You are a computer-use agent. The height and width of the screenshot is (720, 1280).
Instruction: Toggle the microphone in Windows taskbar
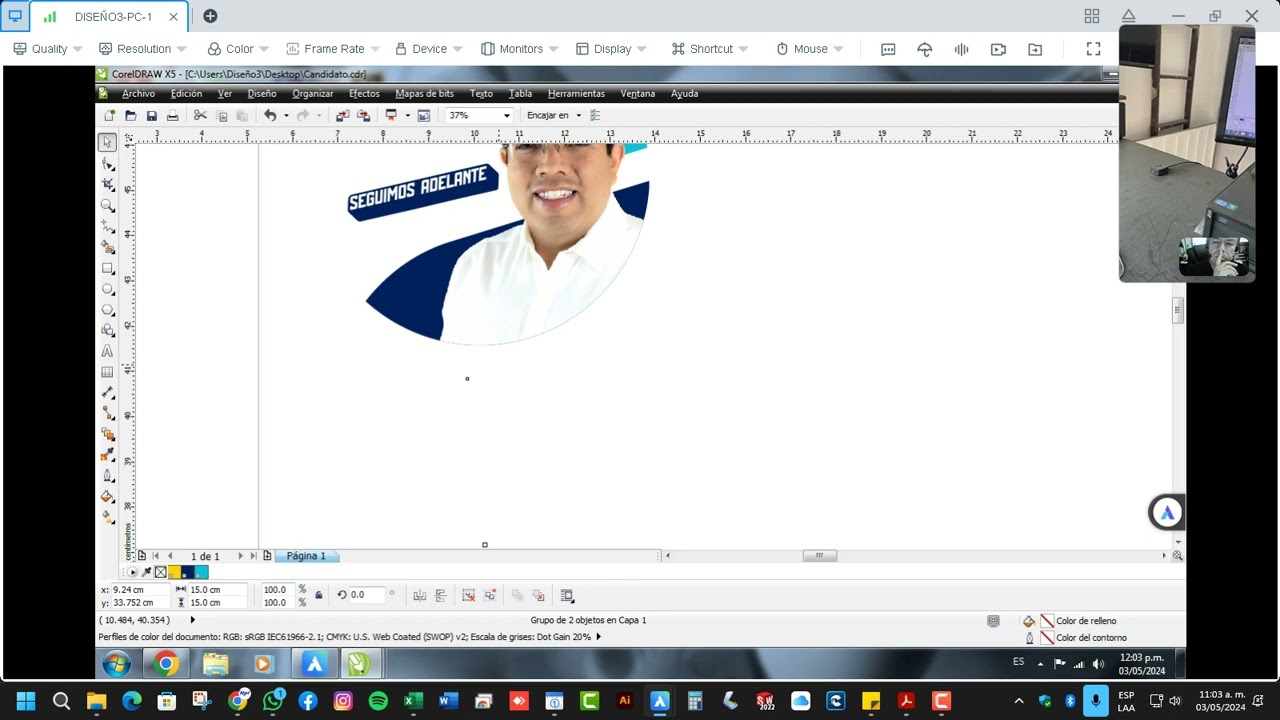(x=1097, y=701)
